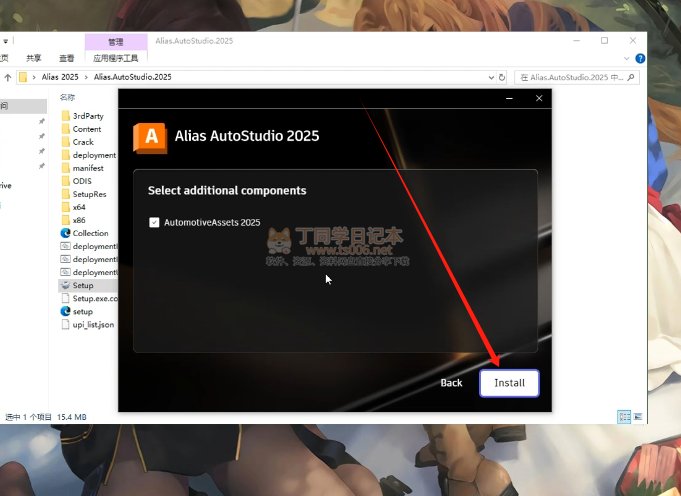This screenshot has height=496, width=681.
Task: Expand the address bar history dropdown
Action: pos(491,77)
